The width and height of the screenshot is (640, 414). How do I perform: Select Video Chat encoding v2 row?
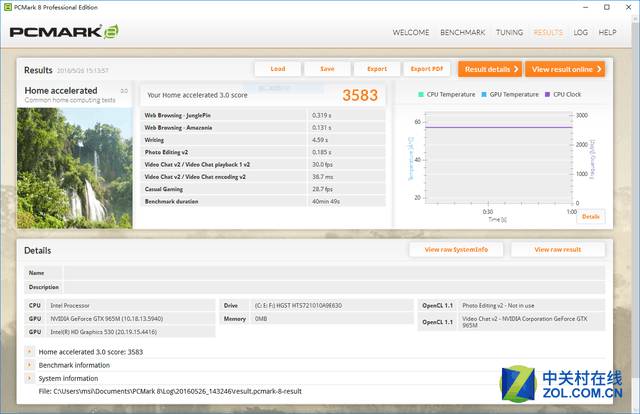263,177
